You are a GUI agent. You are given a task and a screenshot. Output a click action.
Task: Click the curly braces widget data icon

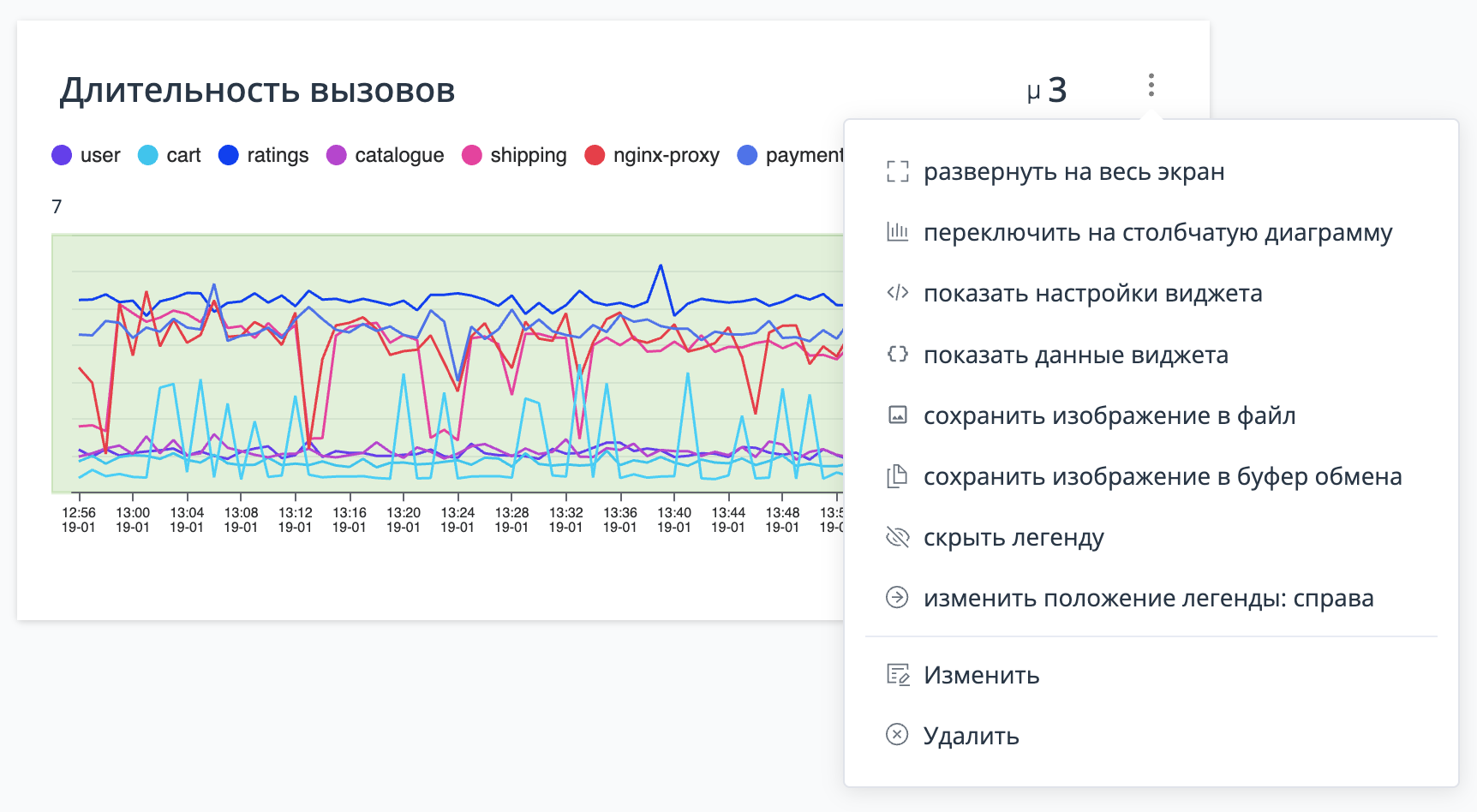tap(897, 354)
